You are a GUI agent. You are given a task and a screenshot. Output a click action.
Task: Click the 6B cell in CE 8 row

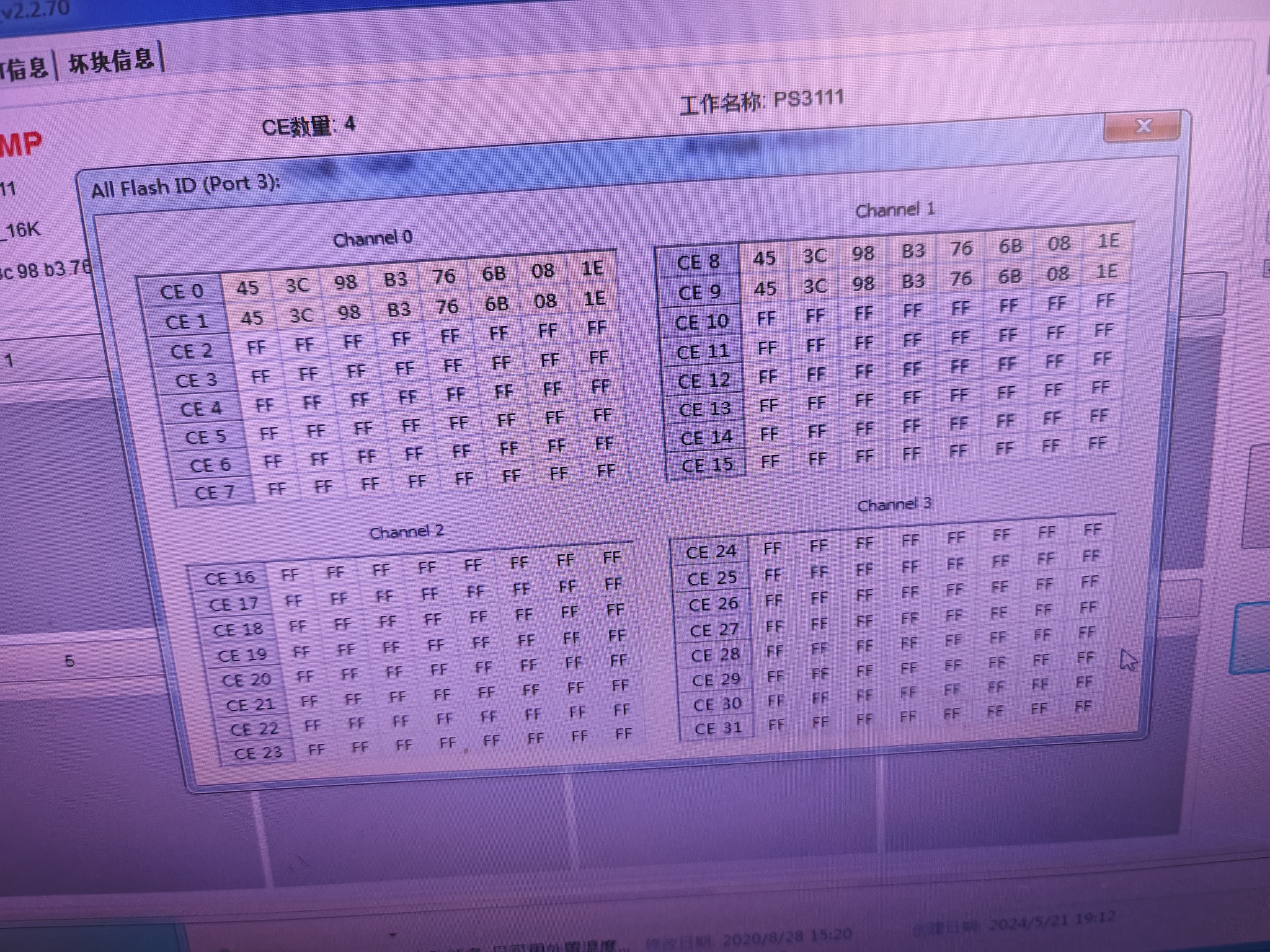point(1010,246)
